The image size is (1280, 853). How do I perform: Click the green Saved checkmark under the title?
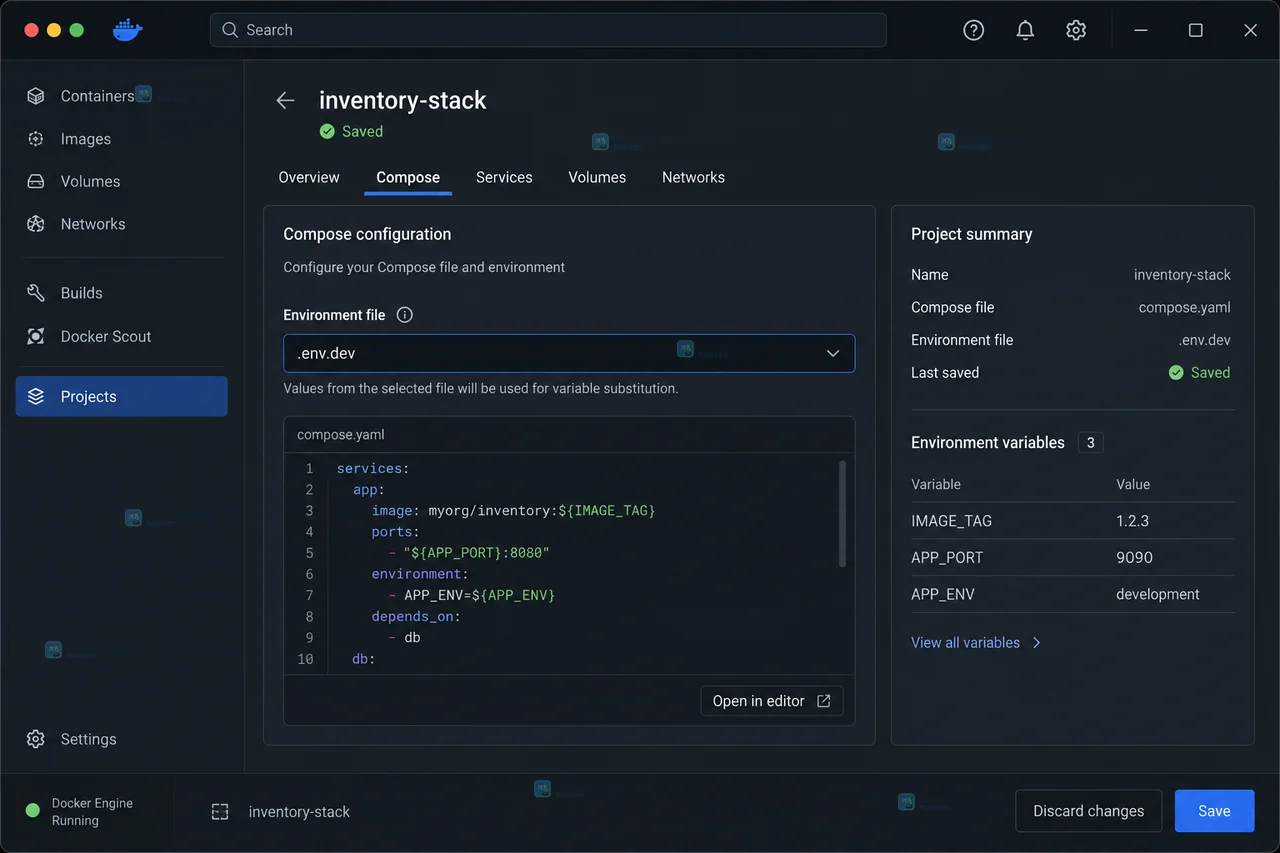(x=327, y=131)
